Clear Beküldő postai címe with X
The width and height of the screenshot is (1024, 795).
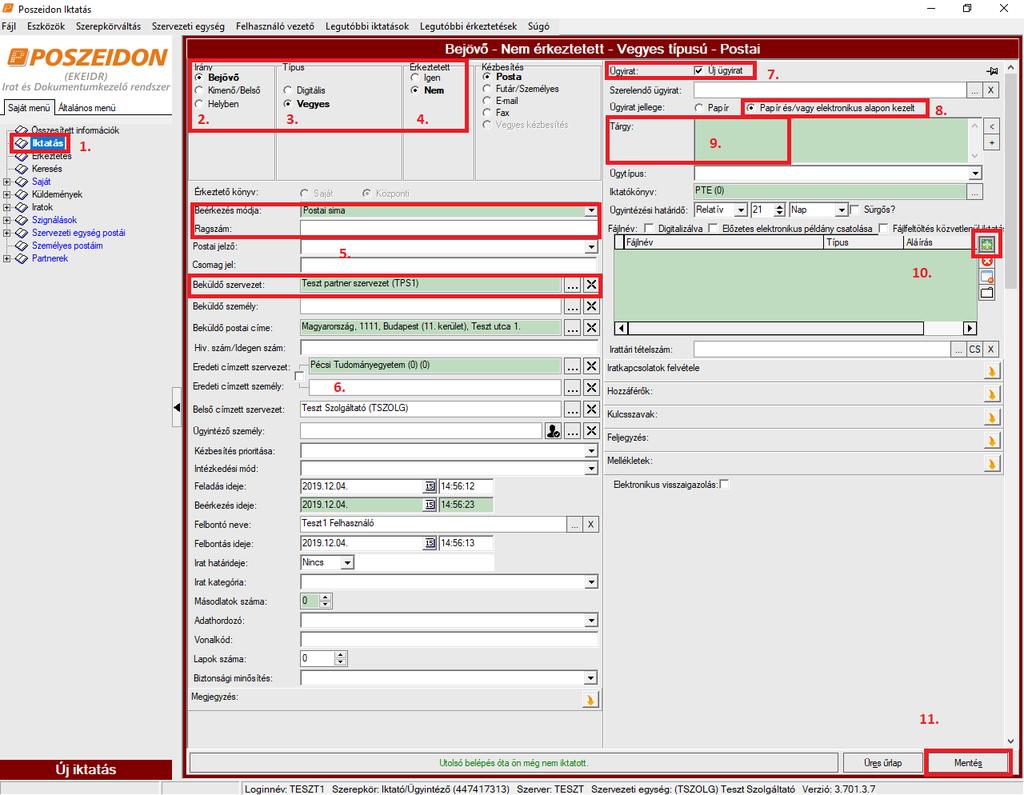(x=591, y=327)
